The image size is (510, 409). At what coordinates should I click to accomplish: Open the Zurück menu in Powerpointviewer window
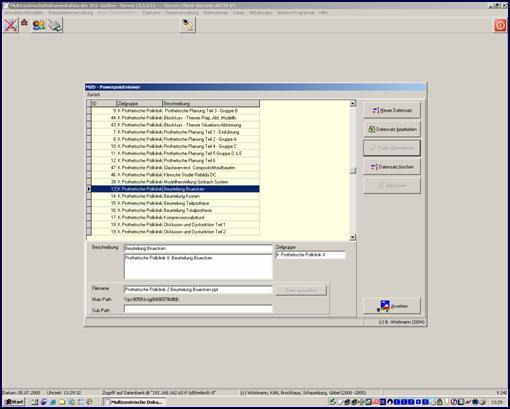[93, 95]
